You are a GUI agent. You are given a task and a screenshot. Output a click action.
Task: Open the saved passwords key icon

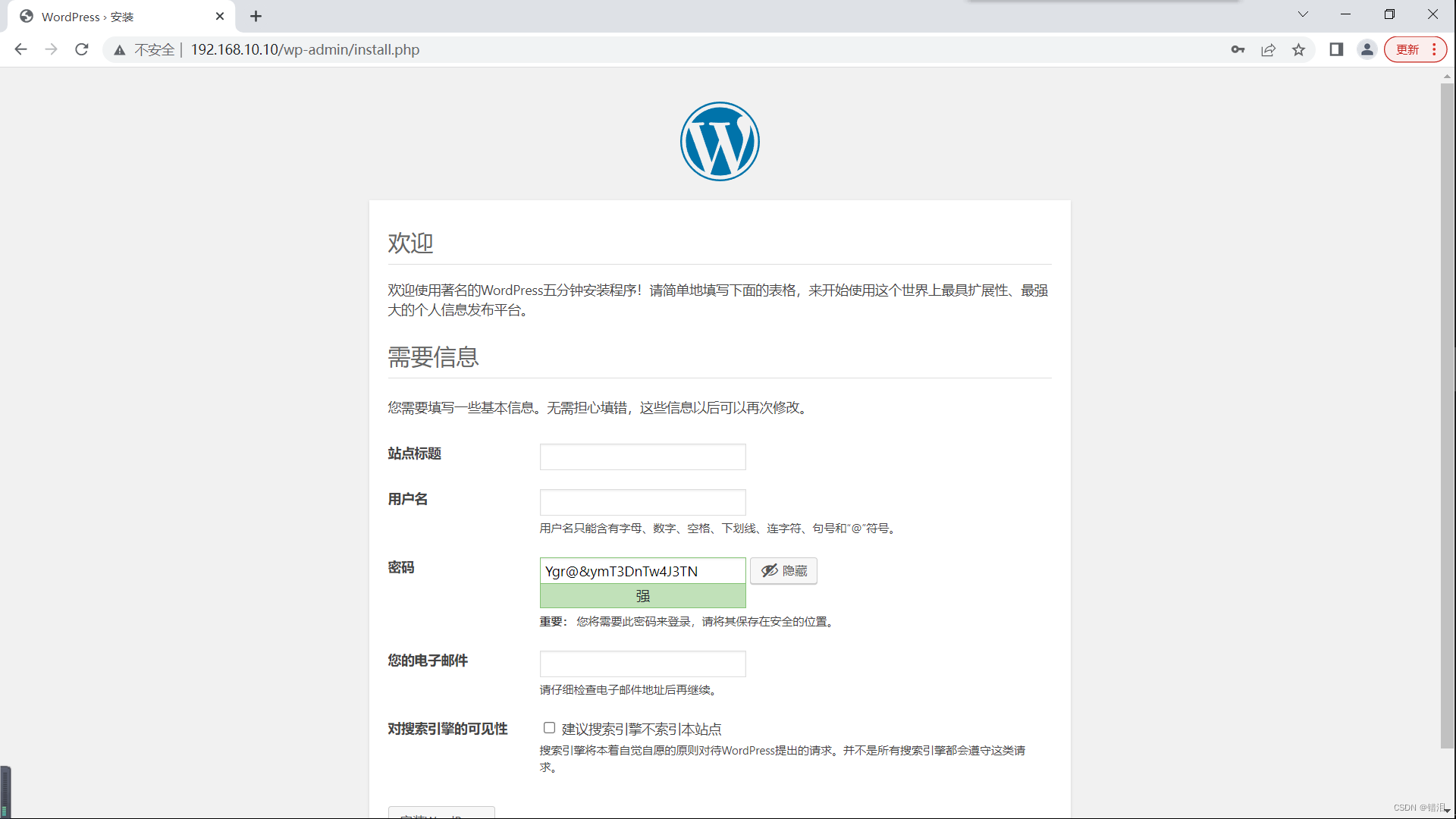pos(1238,49)
